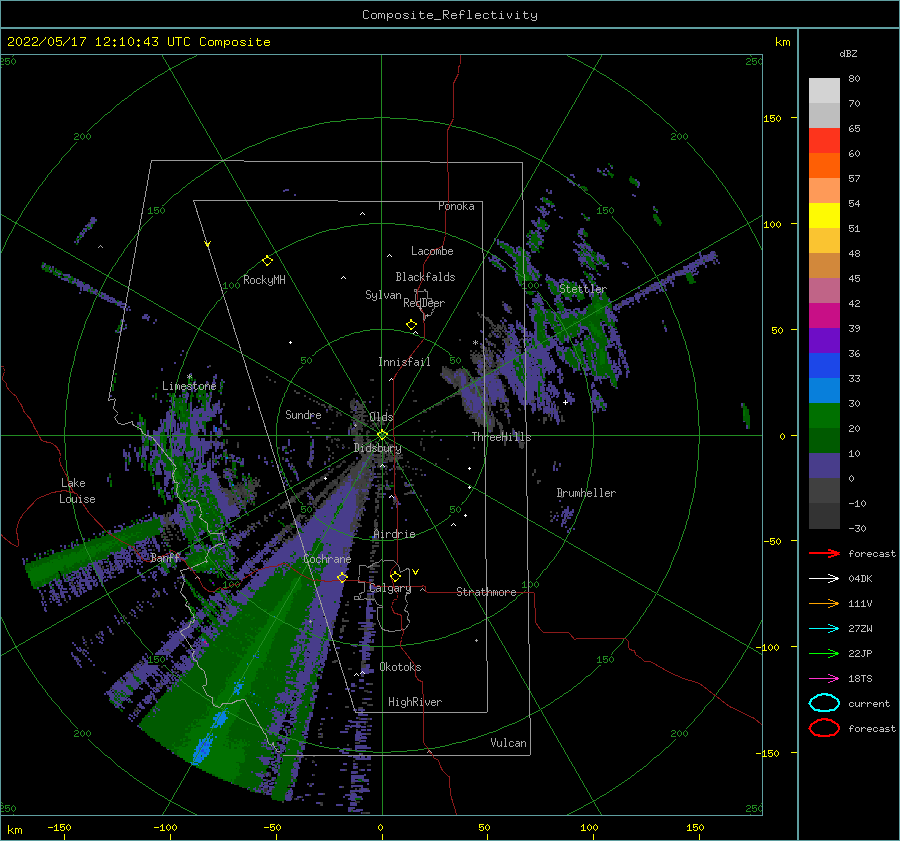Click the Sundre city label

[x=303, y=414]
